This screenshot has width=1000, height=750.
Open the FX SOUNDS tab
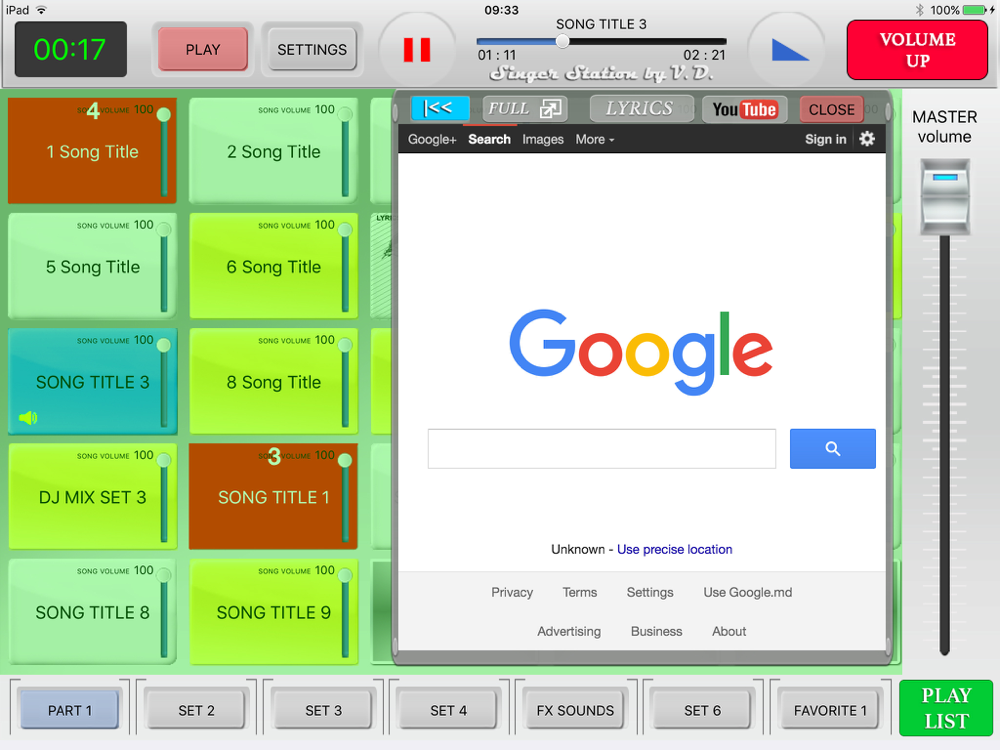coord(575,710)
